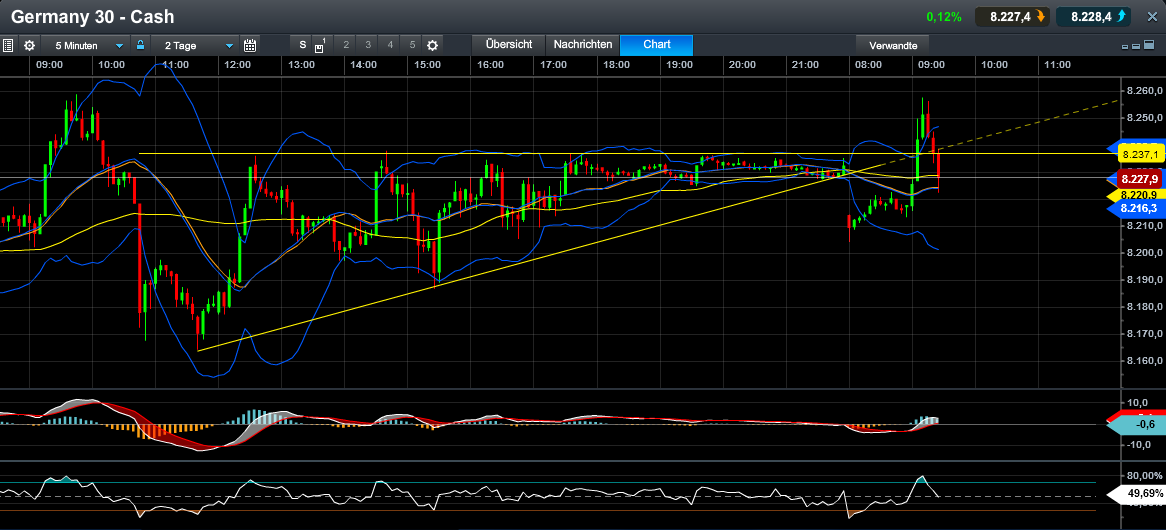Open chart settings gear beside 5 Minuten
1166x530 pixels.
(x=29, y=45)
